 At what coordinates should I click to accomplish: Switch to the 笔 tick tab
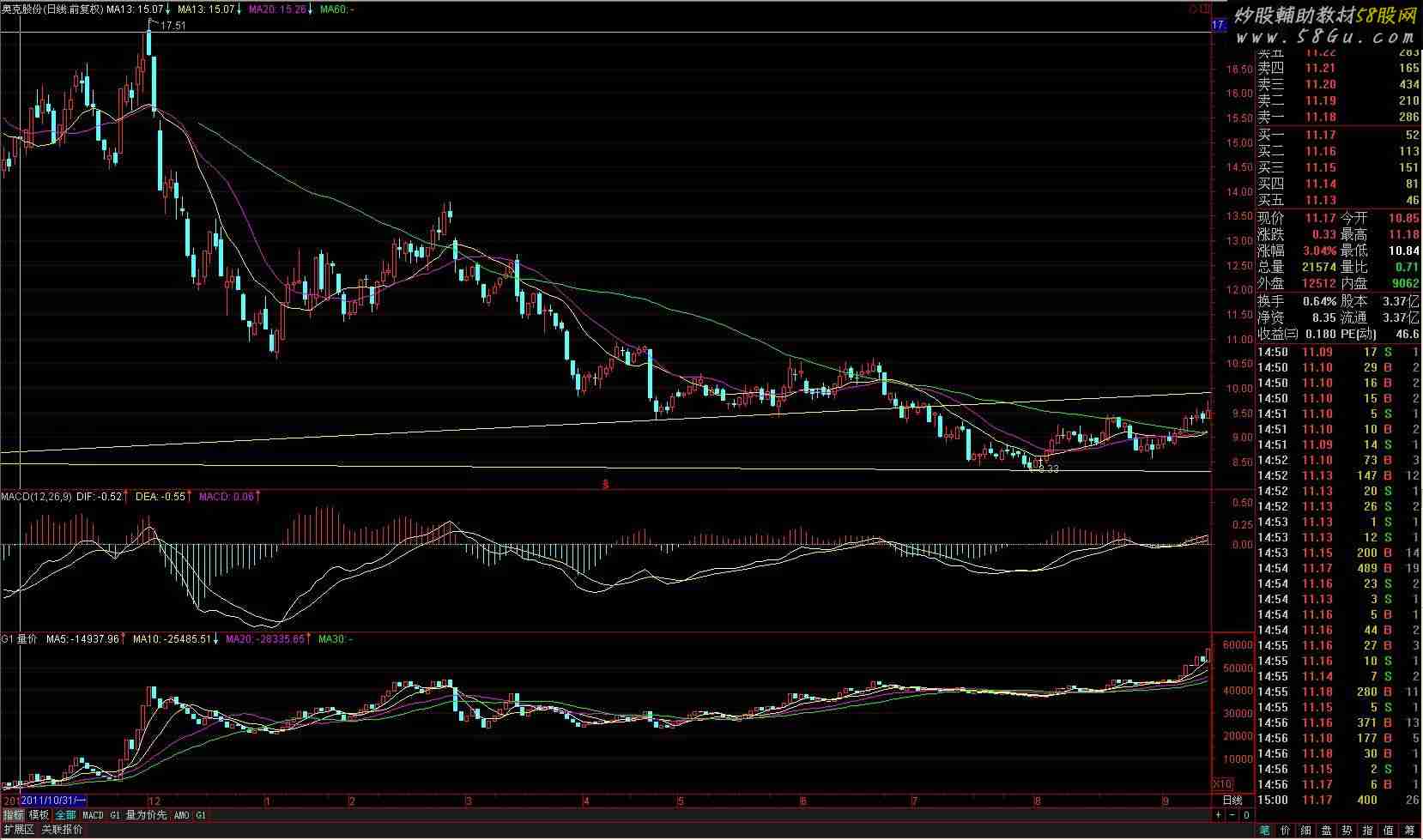[1264, 831]
